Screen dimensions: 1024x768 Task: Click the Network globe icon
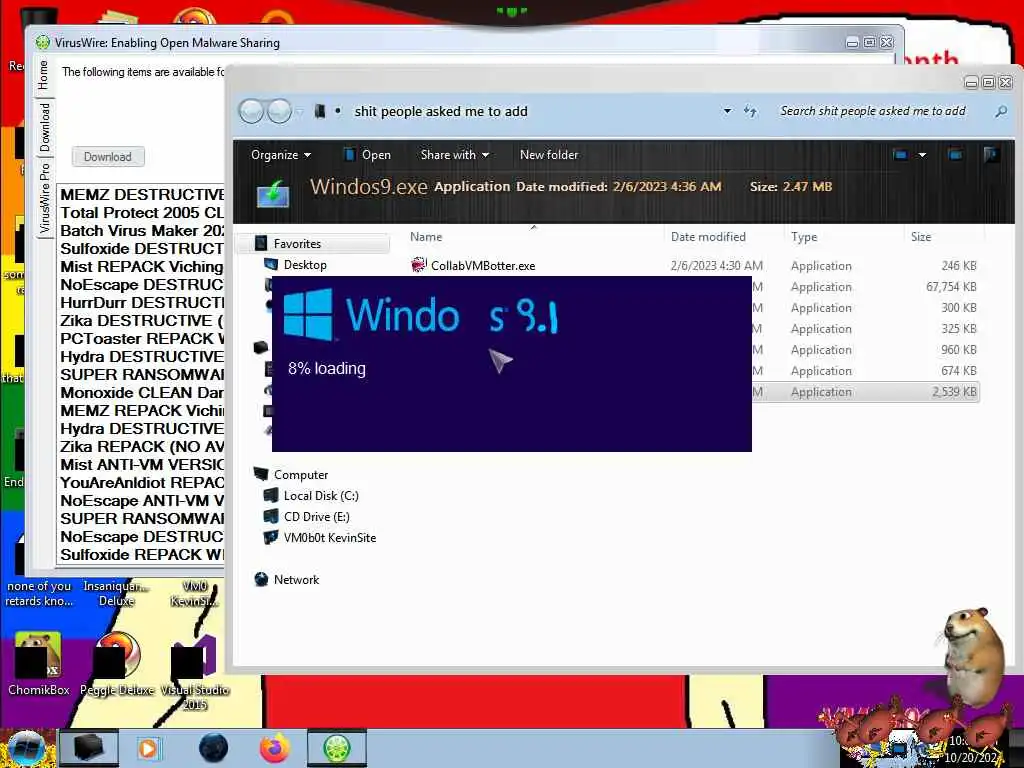tap(261, 579)
